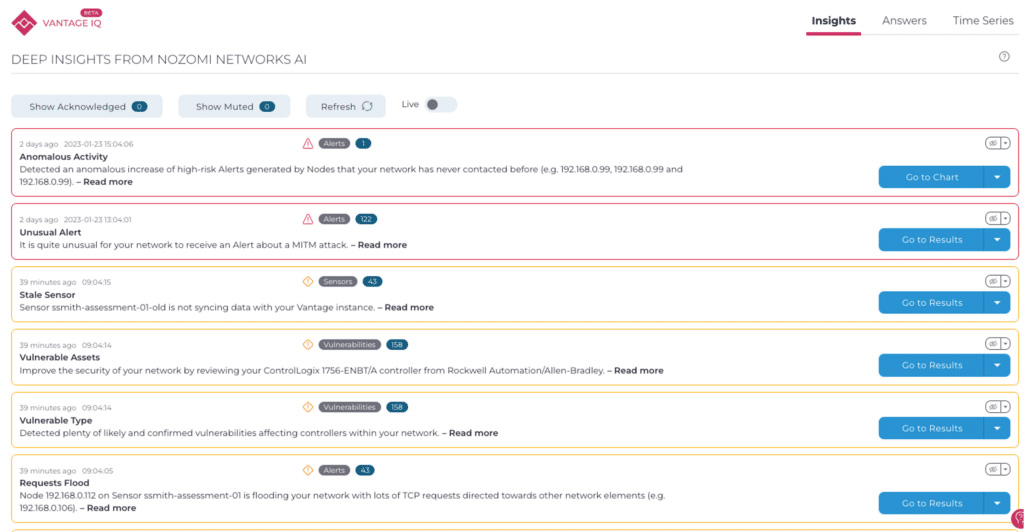Click the 43 badge on Requests Flood
1024x532 pixels.
364,470
